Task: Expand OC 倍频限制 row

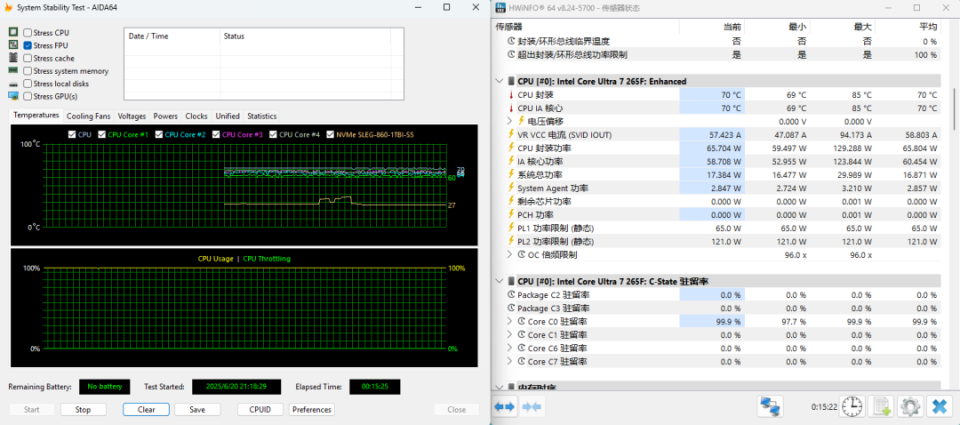Action: coord(509,254)
